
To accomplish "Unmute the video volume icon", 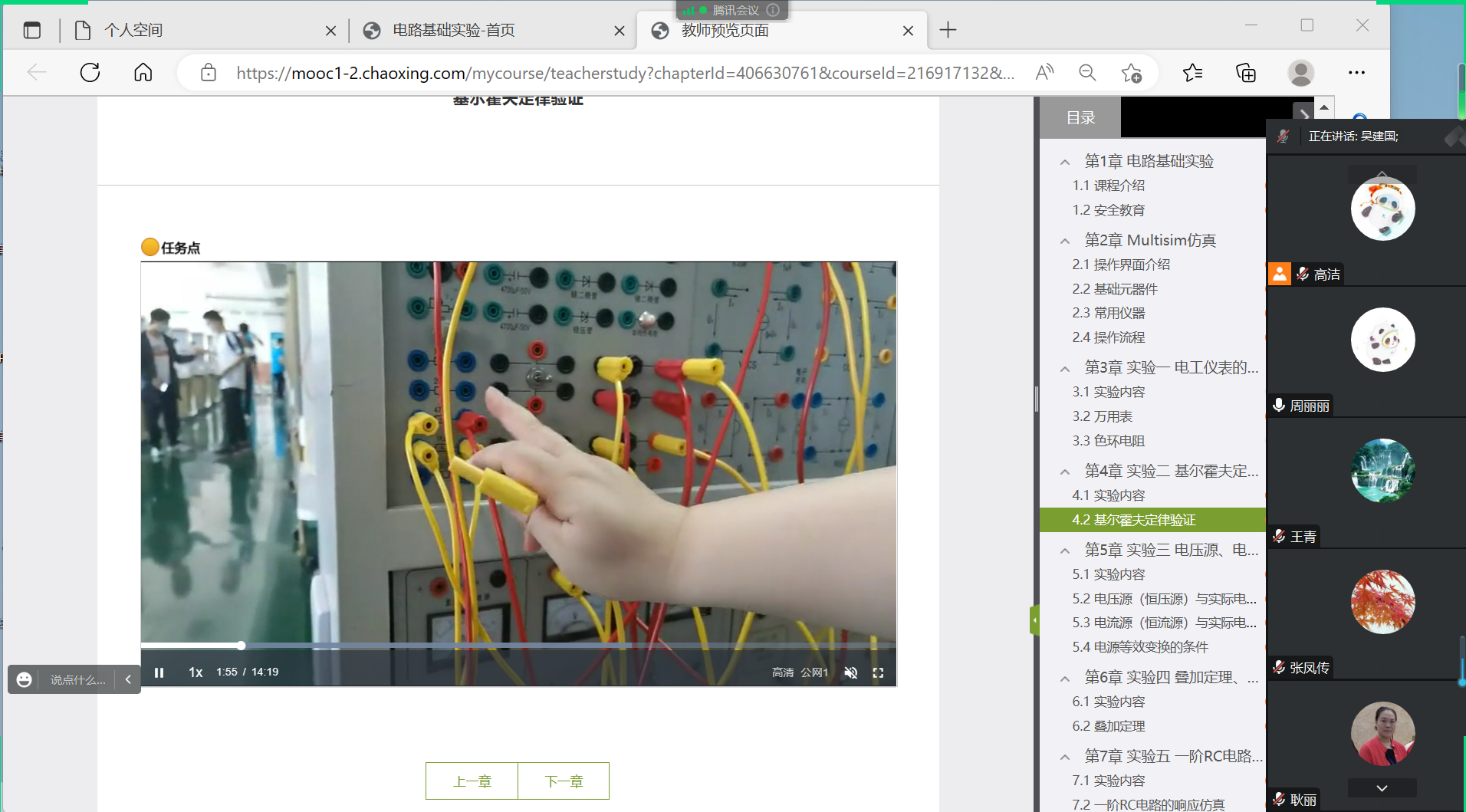I will pyautogui.click(x=850, y=672).
